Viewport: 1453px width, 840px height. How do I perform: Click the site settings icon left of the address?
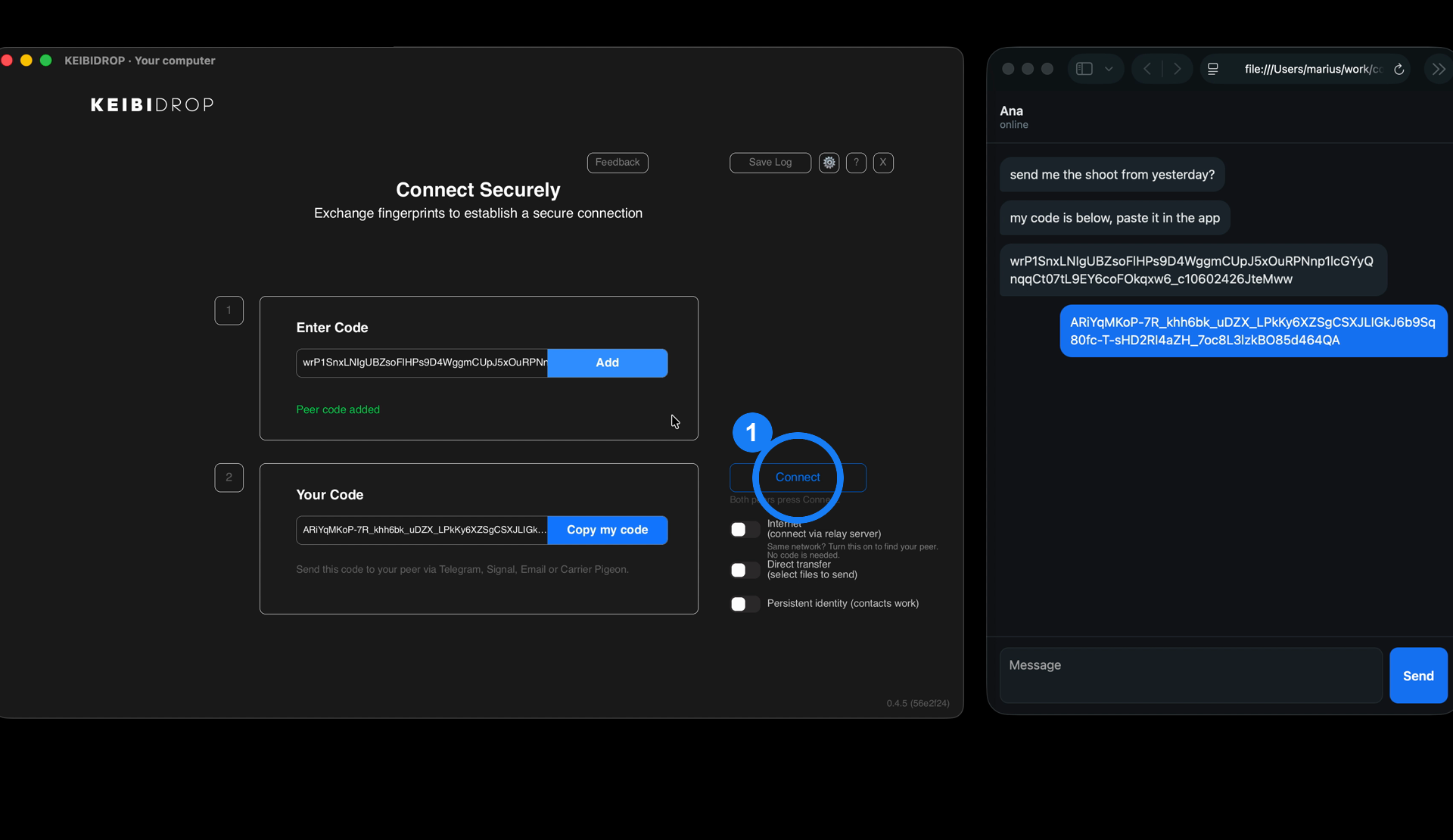(1213, 69)
